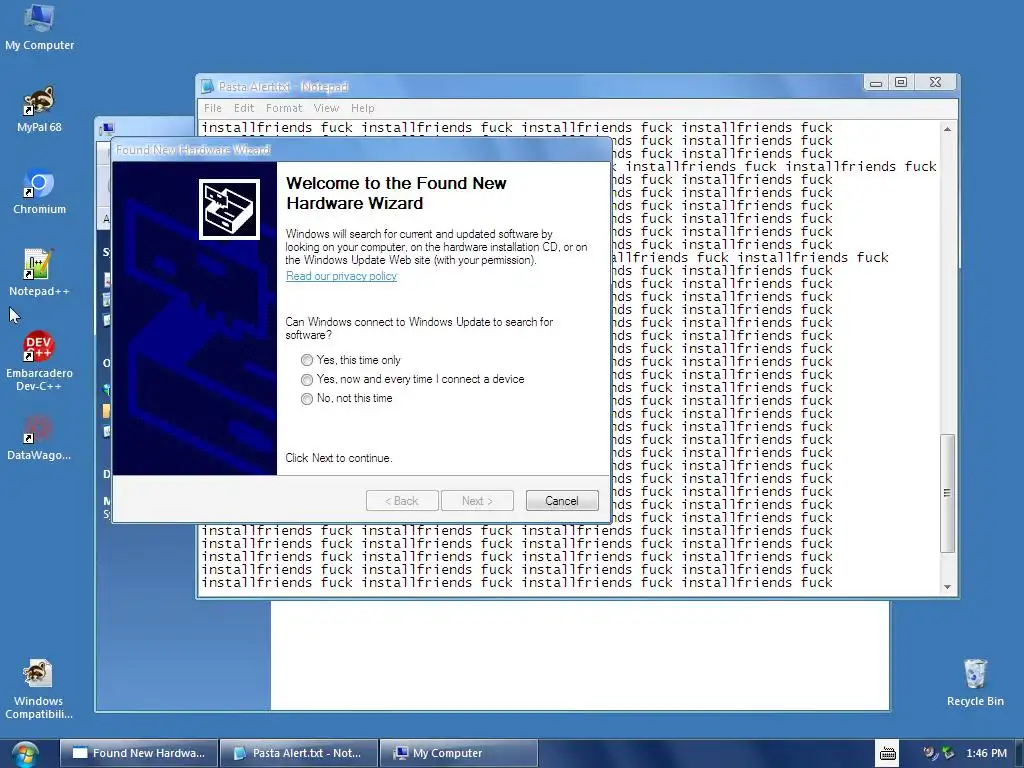Open on-screen keyboard tray icon
The height and width of the screenshot is (768, 1024).
click(888, 754)
